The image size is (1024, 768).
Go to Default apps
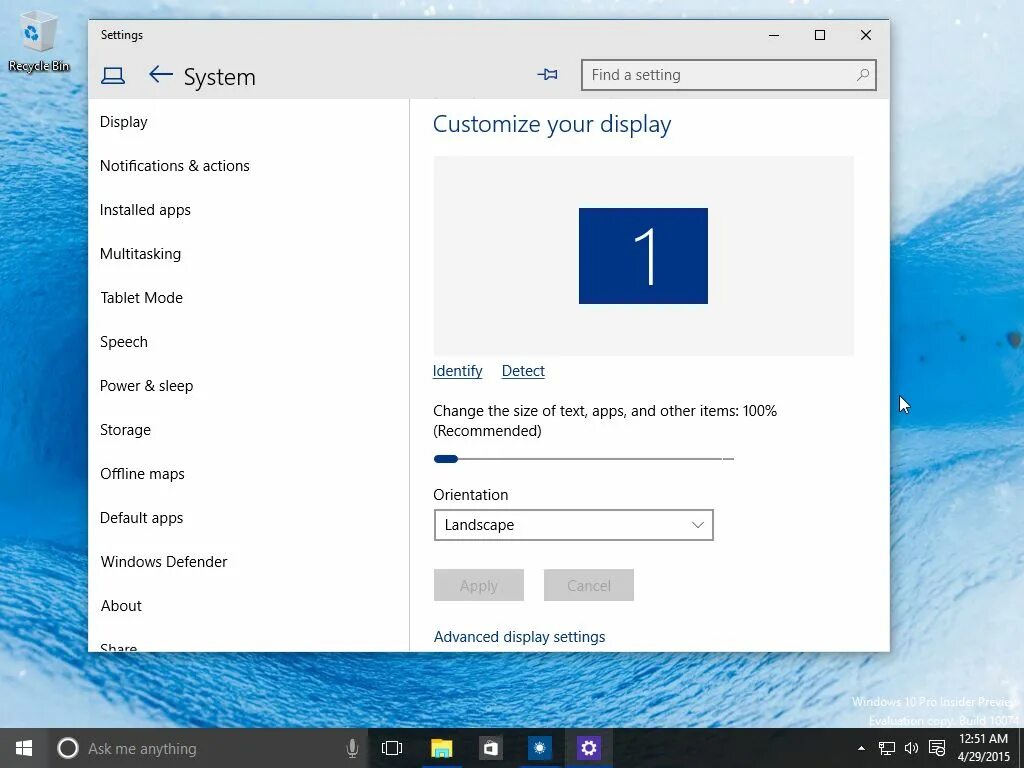(141, 518)
